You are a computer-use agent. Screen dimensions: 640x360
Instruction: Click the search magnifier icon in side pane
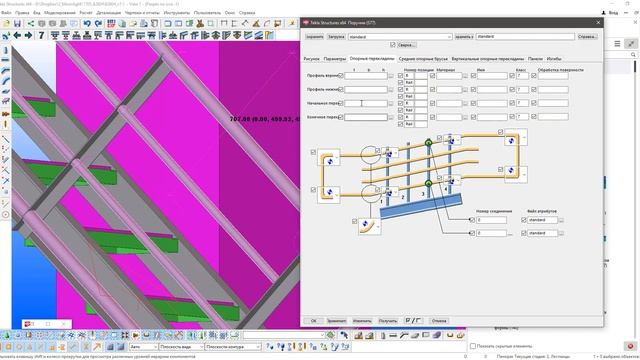tap(633, 54)
